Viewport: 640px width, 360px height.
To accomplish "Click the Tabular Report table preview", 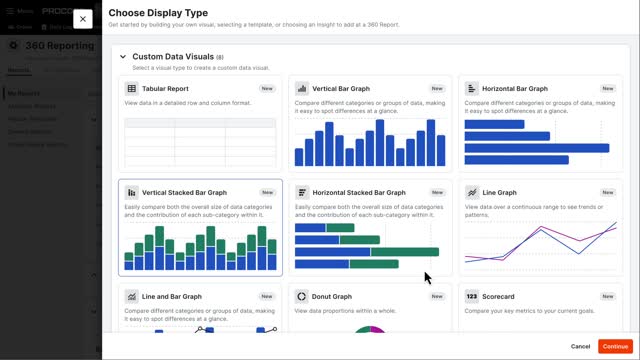I will pyautogui.click(x=200, y=142).
